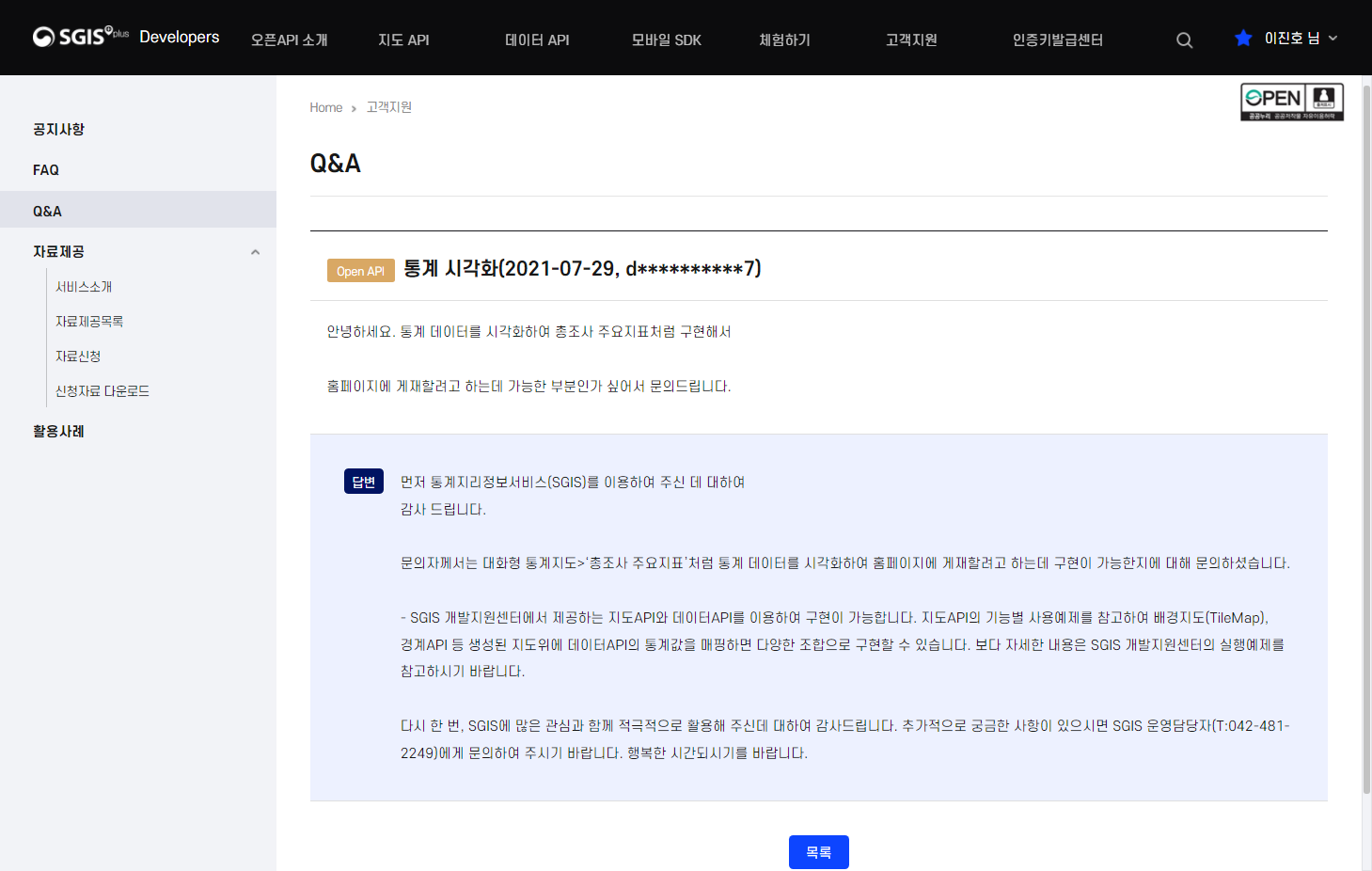1372x871 pixels.
Task: Select the Q&A sidebar item
Action: pyautogui.click(x=45, y=210)
